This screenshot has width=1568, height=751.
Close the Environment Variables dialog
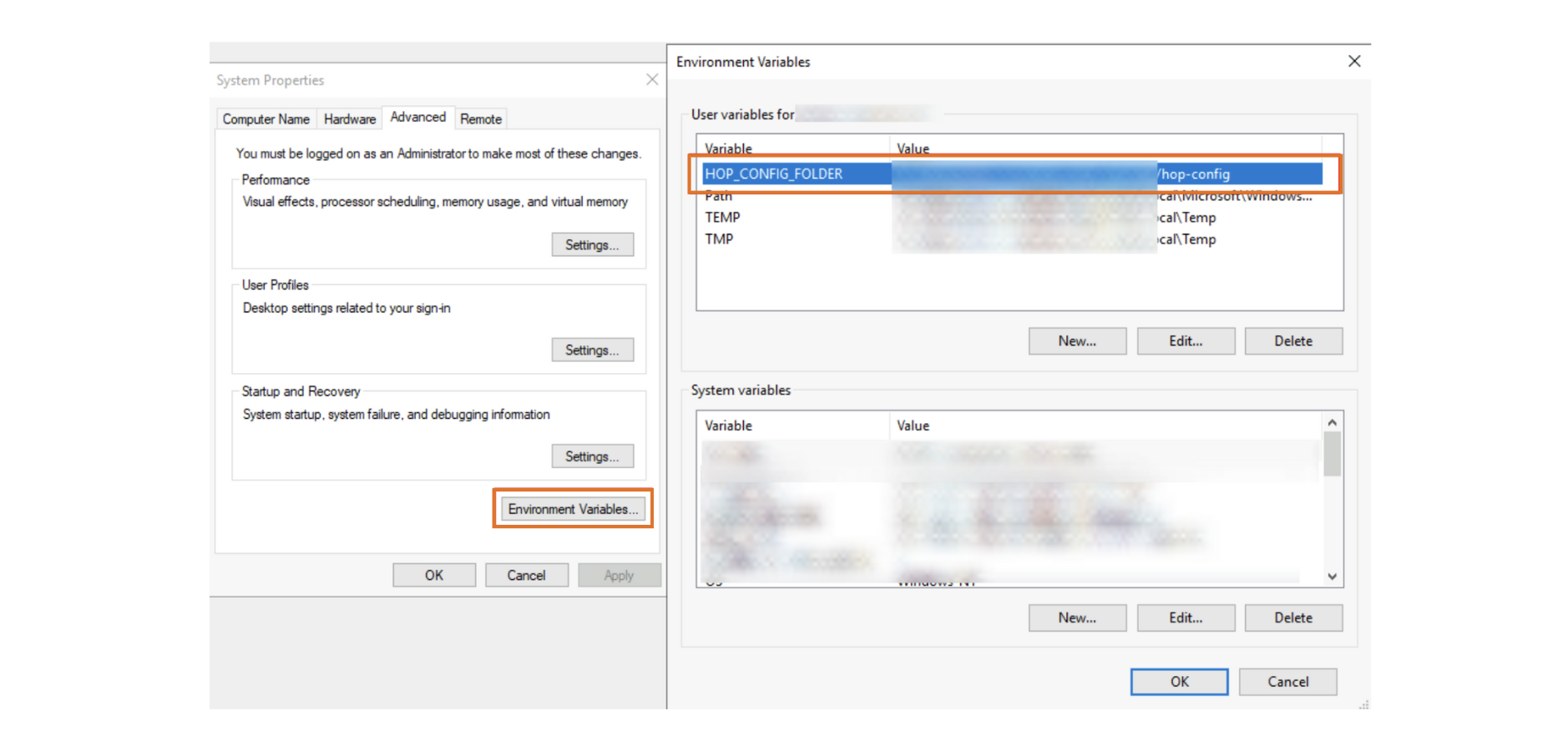[1353, 62]
